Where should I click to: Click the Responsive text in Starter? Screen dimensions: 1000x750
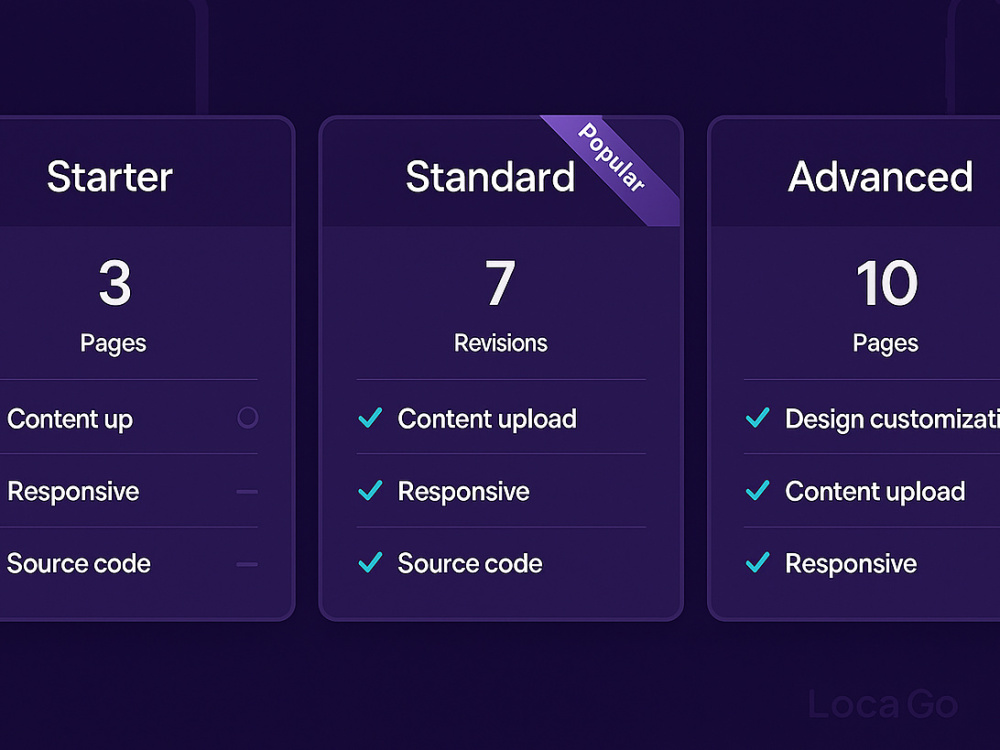click(73, 492)
